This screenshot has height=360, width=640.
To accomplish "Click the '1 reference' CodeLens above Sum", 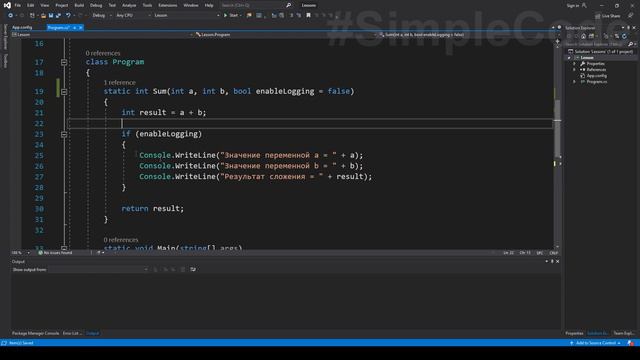I will click(x=120, y=82).
